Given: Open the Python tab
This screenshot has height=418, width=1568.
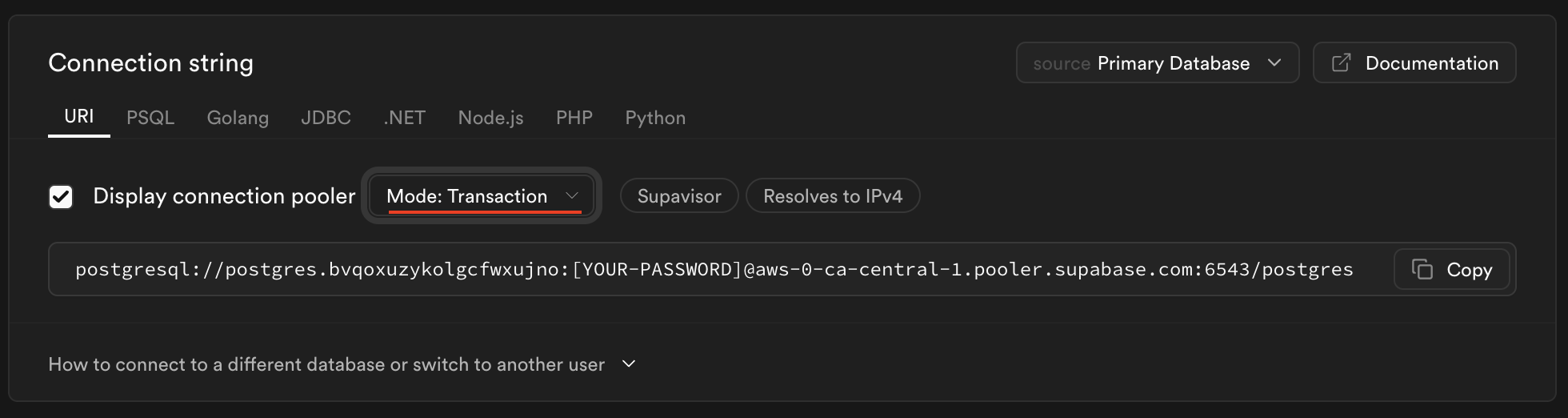Looking at the screenshot, I should (655, 118).
